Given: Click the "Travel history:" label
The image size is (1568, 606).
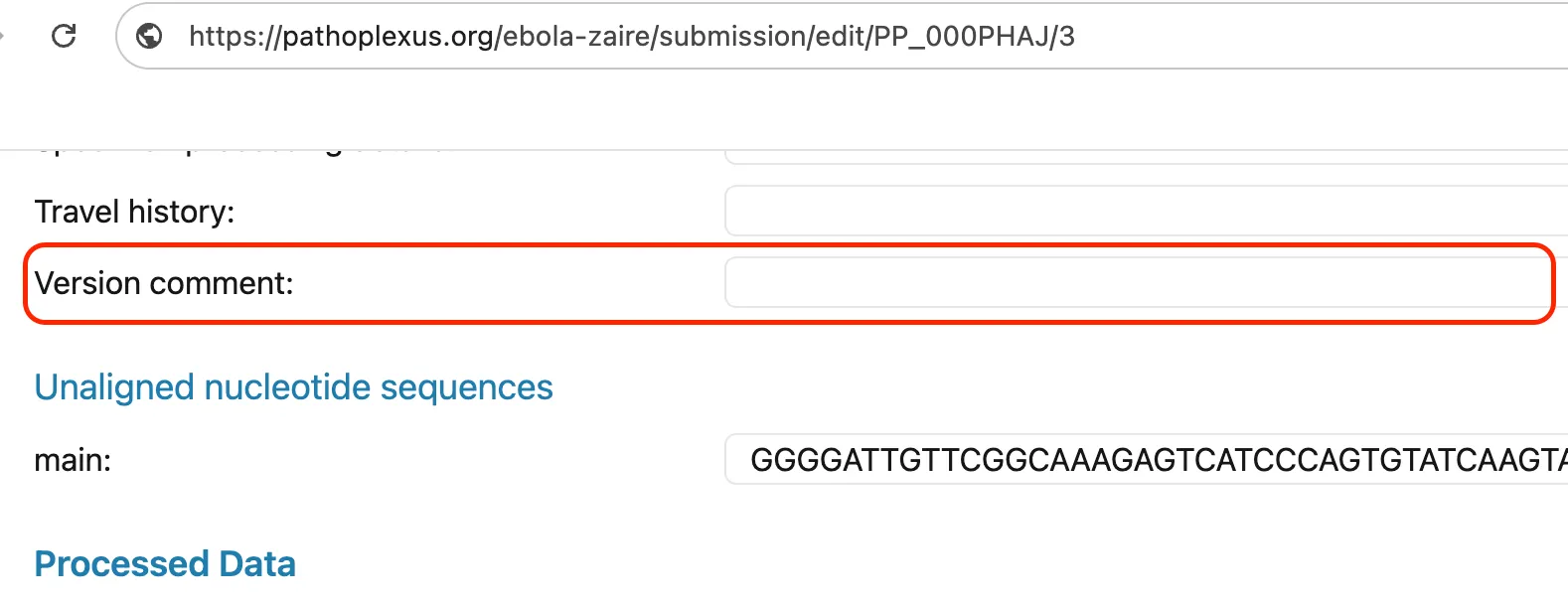Looking at the screenshot, I should click(x=134, y=212).
